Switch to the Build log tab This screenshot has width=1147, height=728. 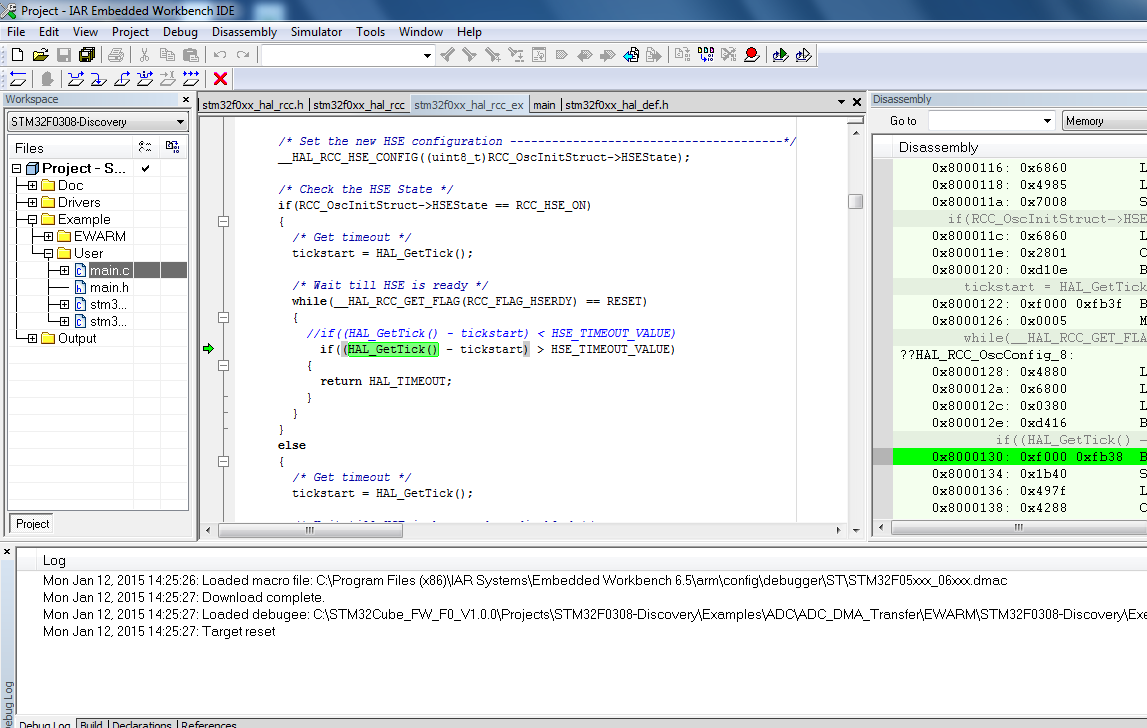coord(91,724)
